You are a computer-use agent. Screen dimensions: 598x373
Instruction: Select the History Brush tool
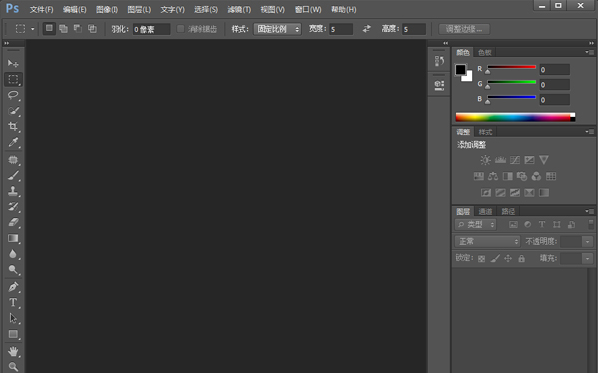tap(13, 207)
